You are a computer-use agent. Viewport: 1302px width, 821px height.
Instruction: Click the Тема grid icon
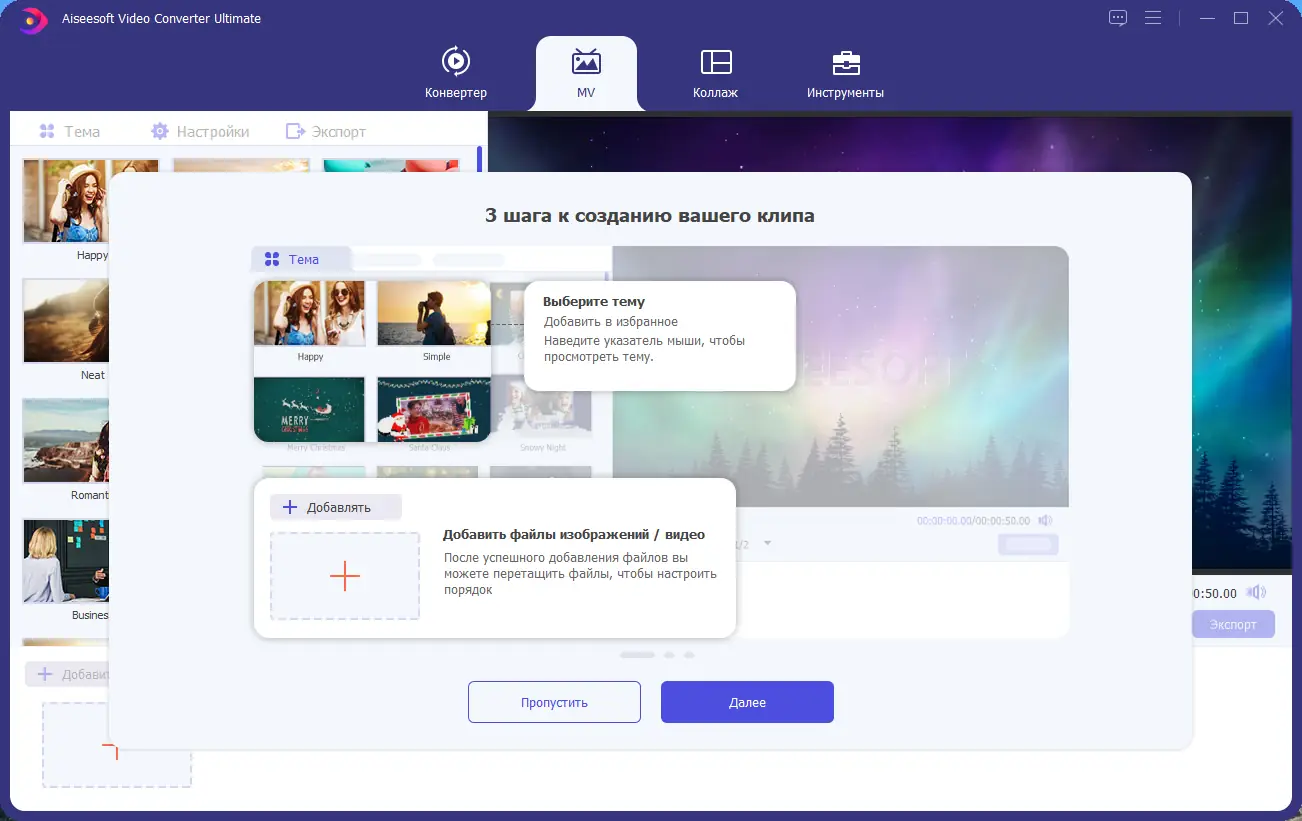[47, 130]
